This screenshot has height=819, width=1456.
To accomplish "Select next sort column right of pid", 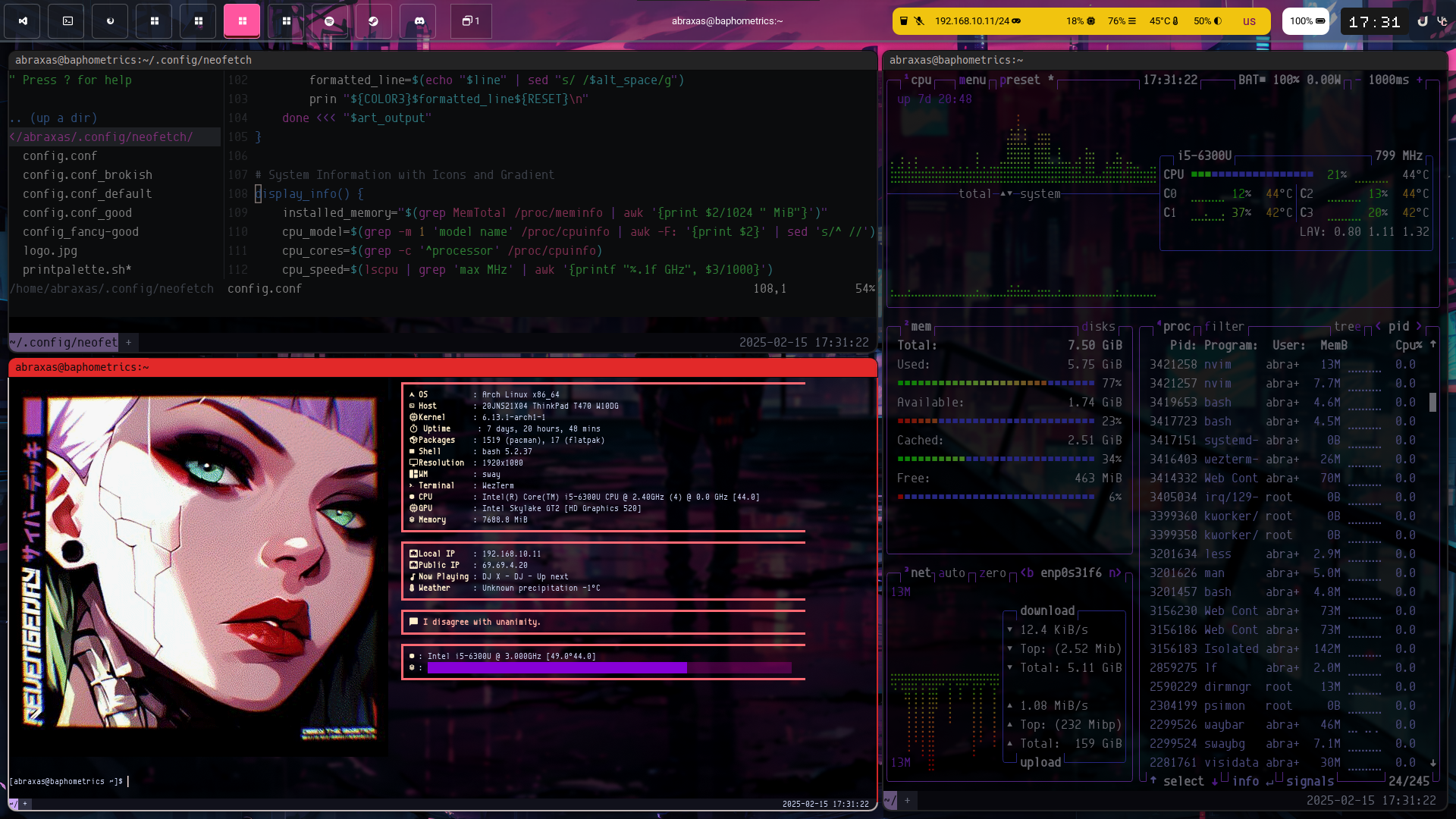I will coord(1419,327).
